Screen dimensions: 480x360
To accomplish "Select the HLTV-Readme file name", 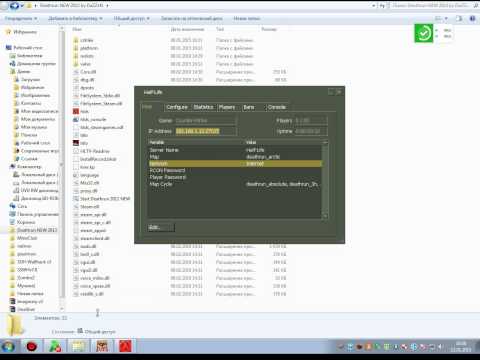I will pos(95,151).
